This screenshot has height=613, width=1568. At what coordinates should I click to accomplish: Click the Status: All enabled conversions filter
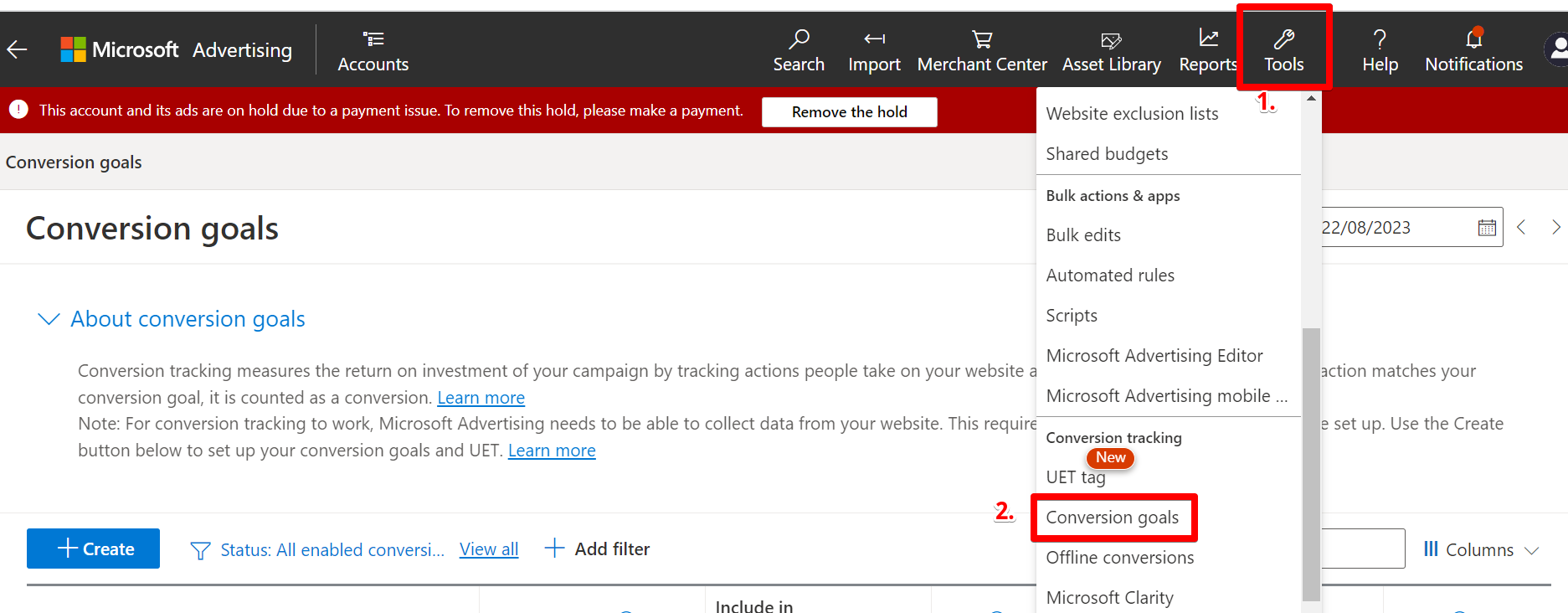point(332,550)
